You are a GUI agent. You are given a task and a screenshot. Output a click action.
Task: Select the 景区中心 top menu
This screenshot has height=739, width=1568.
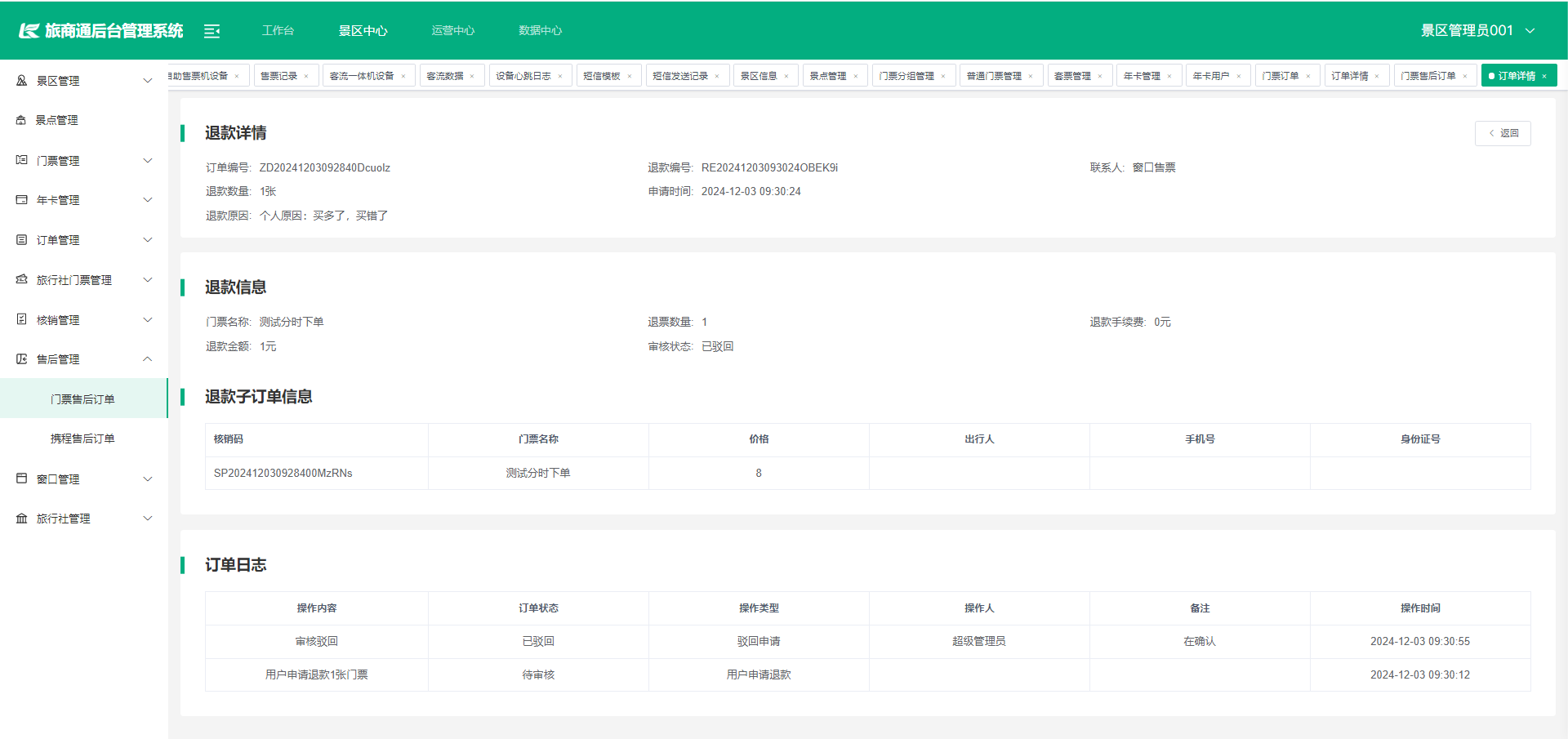363,30
